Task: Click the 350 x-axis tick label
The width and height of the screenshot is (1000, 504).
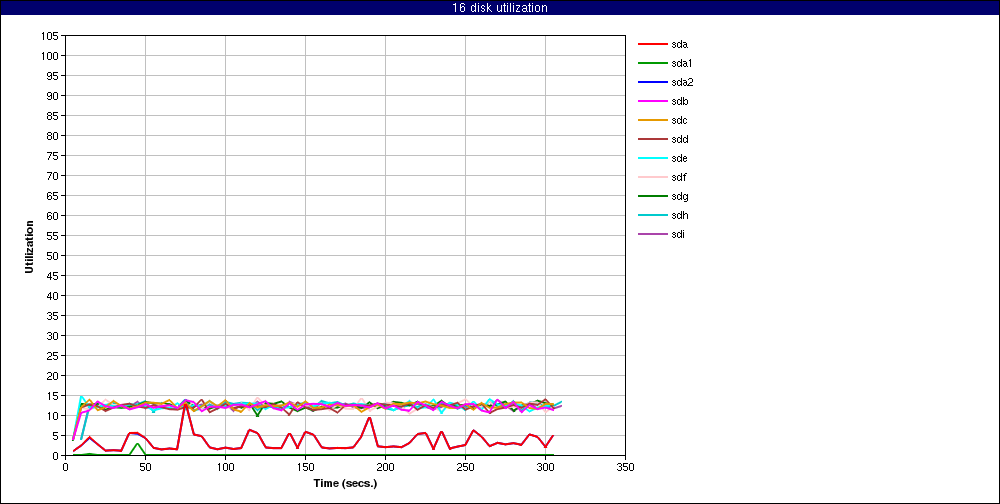Action: [626, 466]
